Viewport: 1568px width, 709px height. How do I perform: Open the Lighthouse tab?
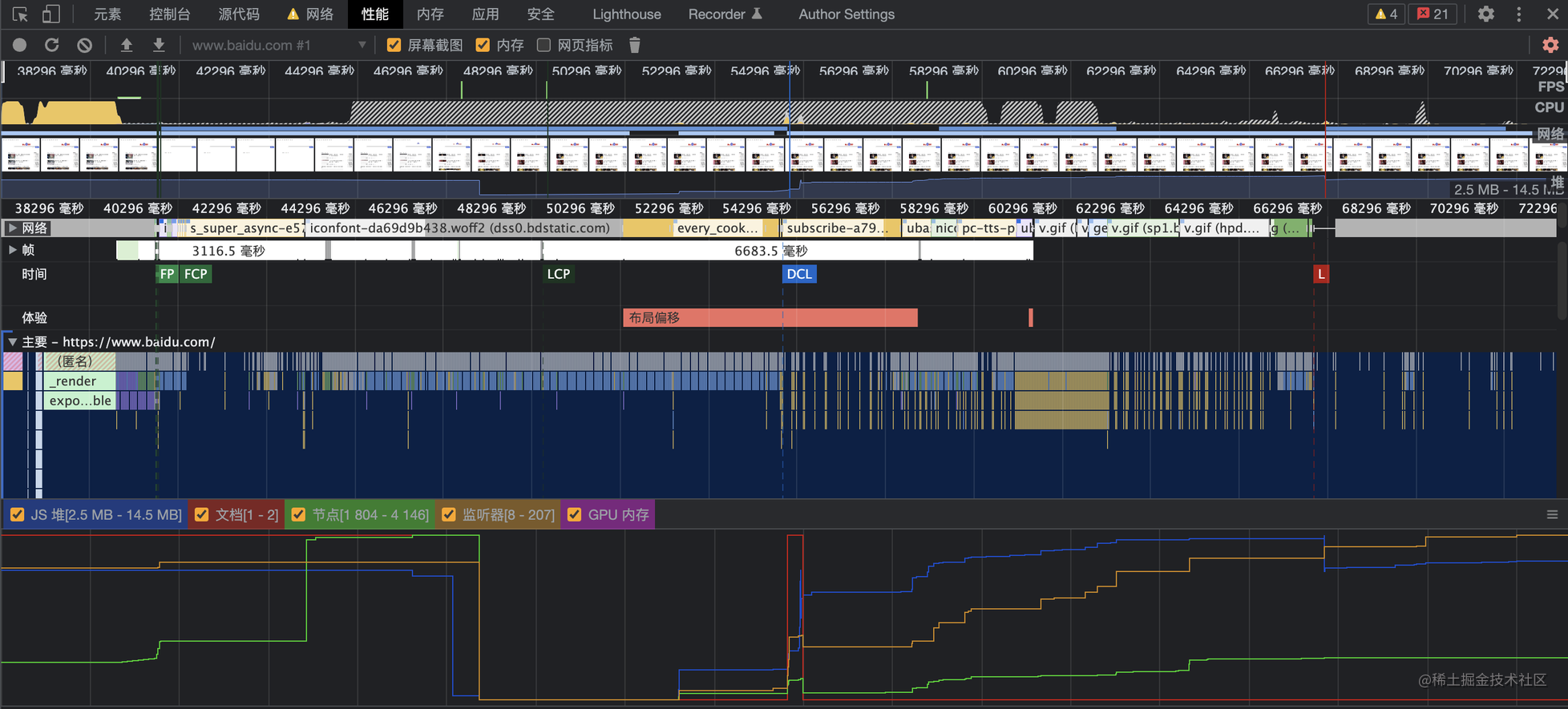pos(627,14)
